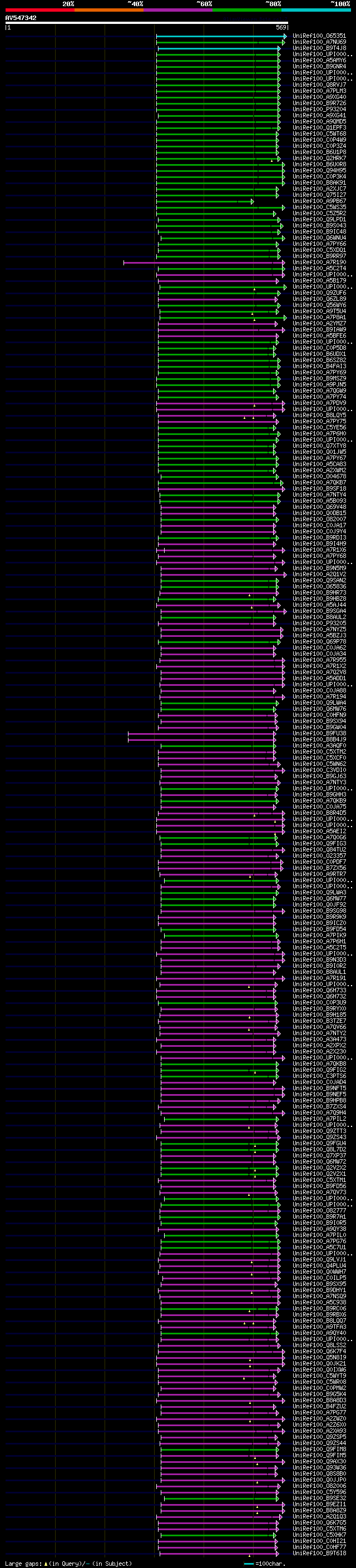Select hit label UniRef100_C5WT68
Screen dimensions: 356x1568
point(319,134)
